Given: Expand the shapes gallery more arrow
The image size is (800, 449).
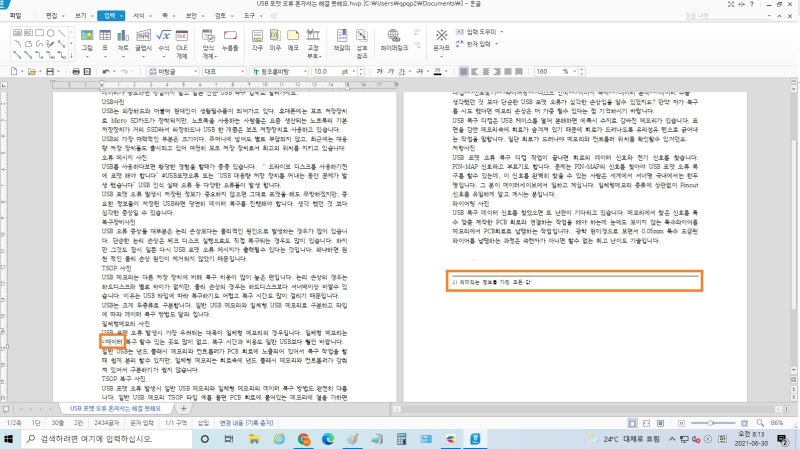Looking at the screenshot, I should [71, 55].
